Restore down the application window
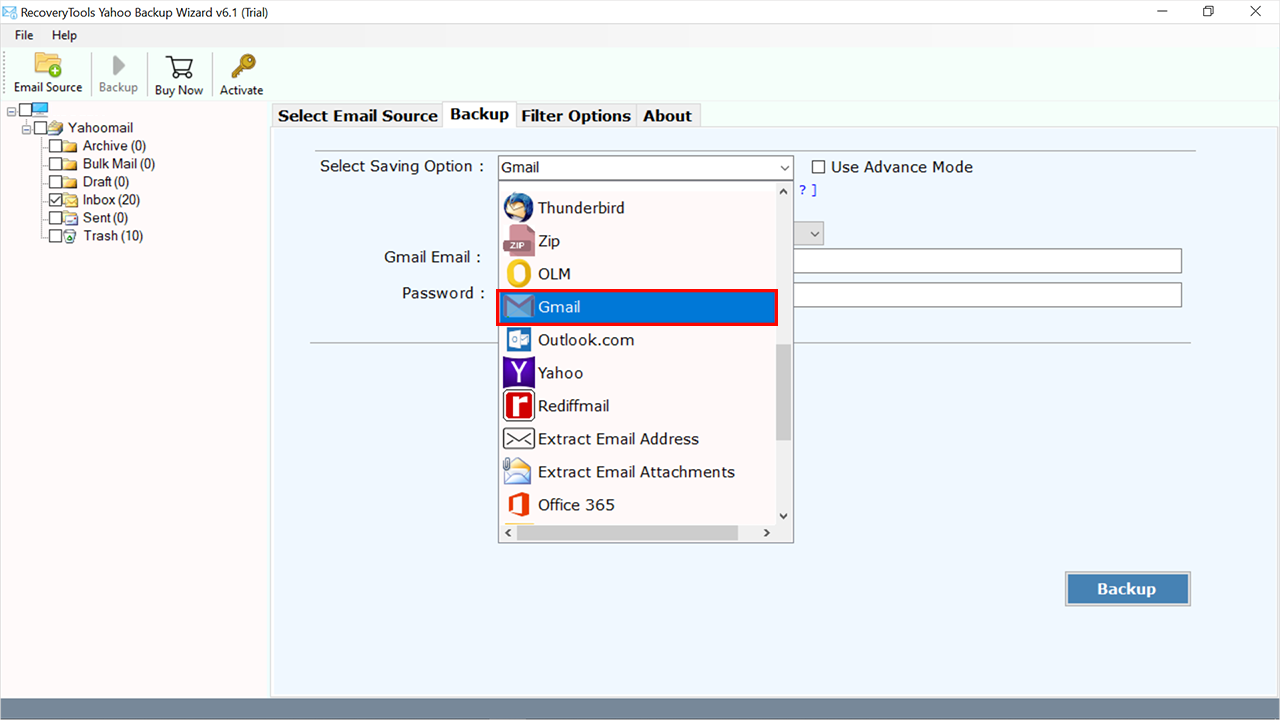Image resolution: width=1280 pixels, height=720 pixels. click(1208, 12)
